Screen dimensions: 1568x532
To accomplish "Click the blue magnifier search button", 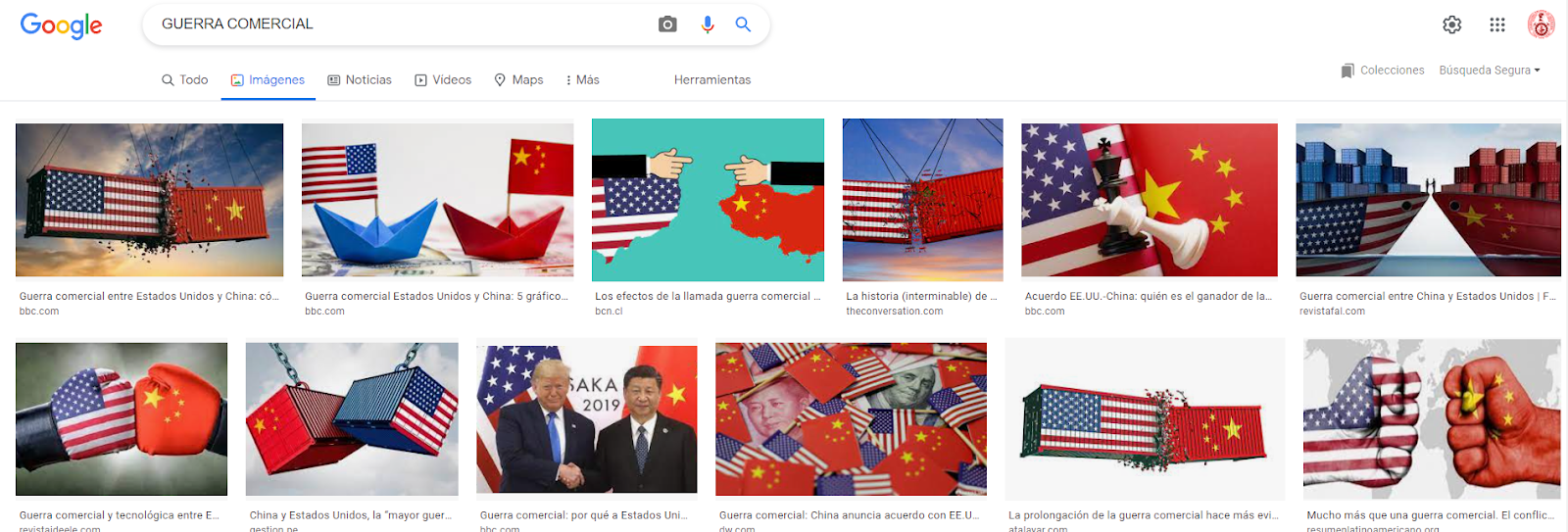I will 743,24.
